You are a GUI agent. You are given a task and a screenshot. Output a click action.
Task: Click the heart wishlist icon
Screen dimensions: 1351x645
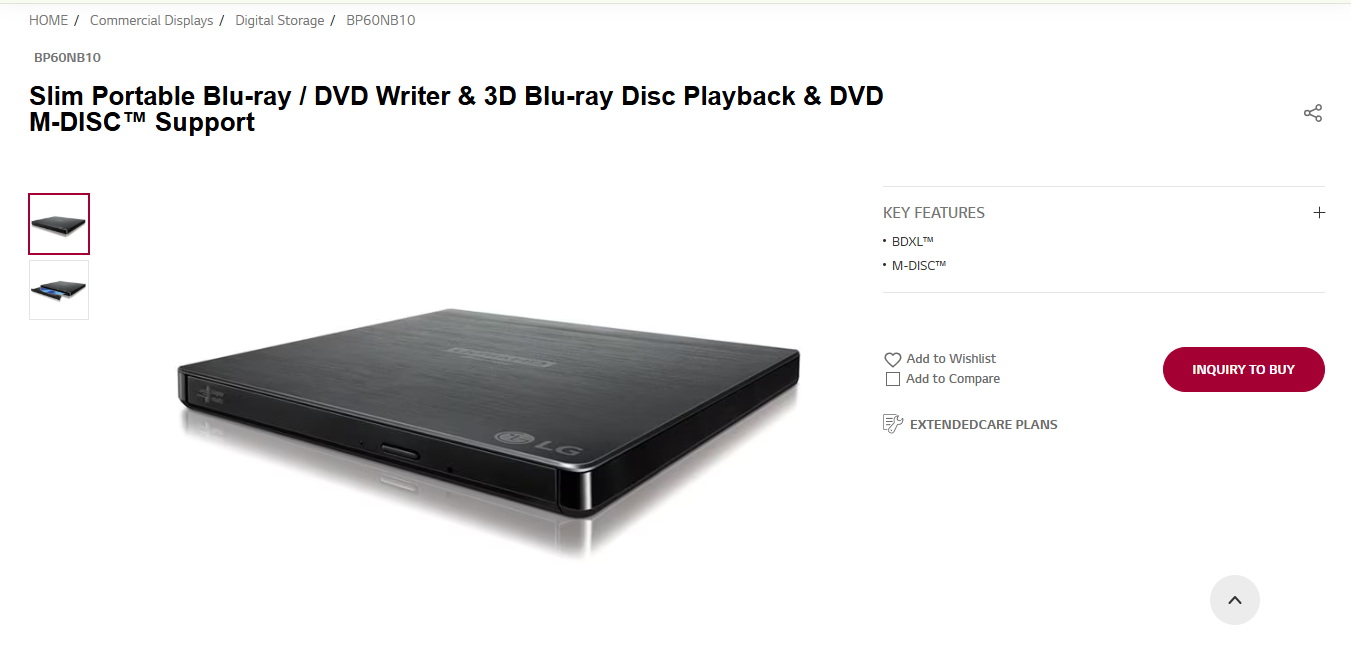pos(893,359)
